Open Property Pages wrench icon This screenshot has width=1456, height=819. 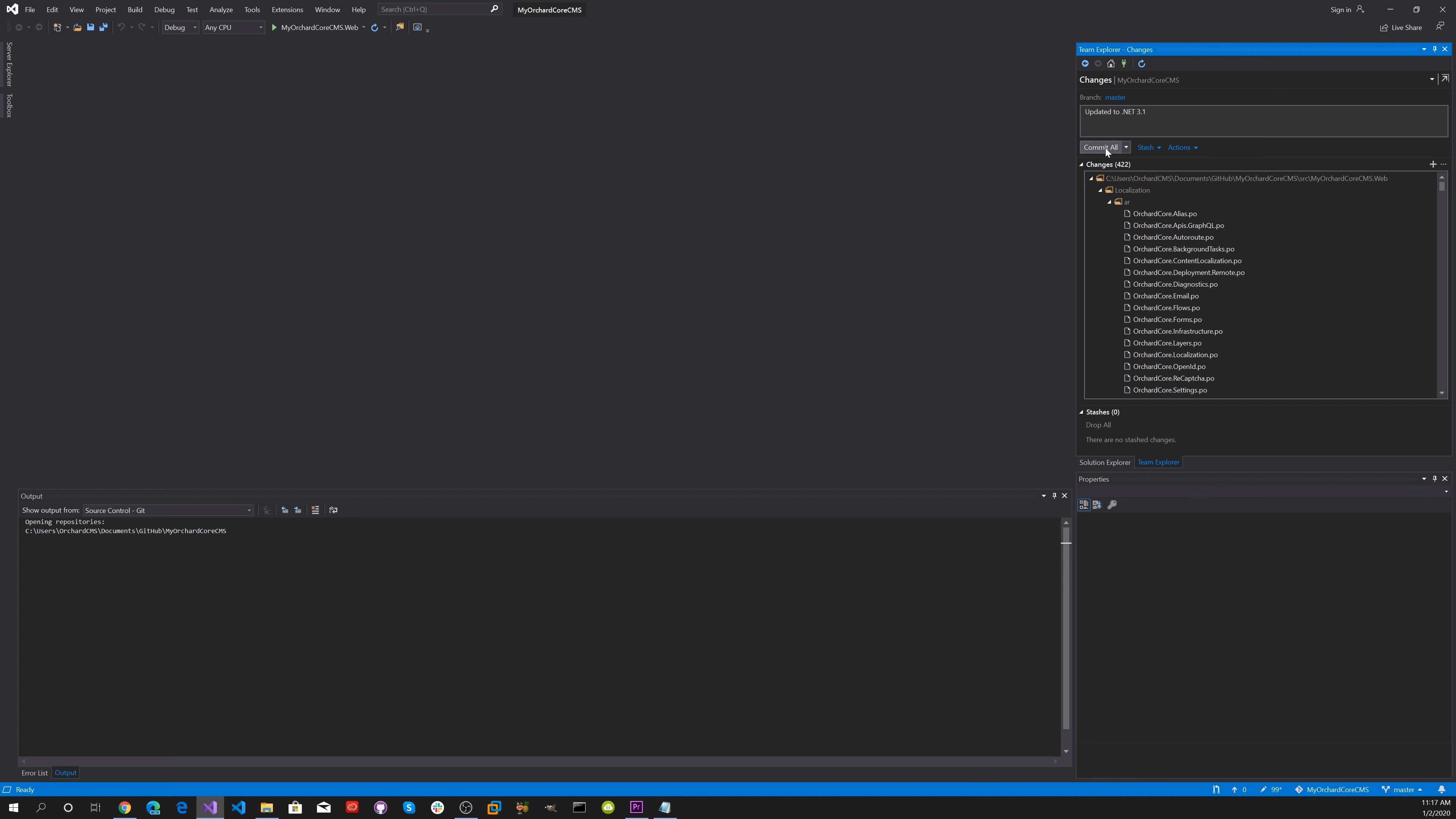[1112, 505]
